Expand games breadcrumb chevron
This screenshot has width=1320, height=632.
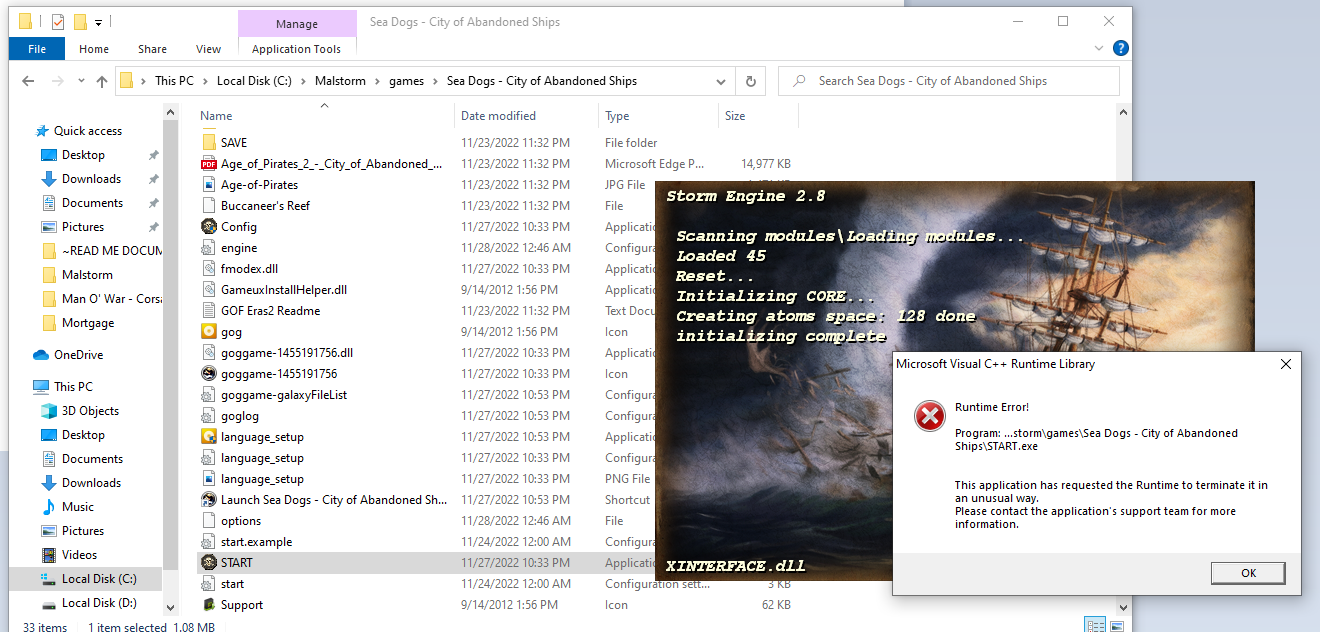[x=436, y=82]
